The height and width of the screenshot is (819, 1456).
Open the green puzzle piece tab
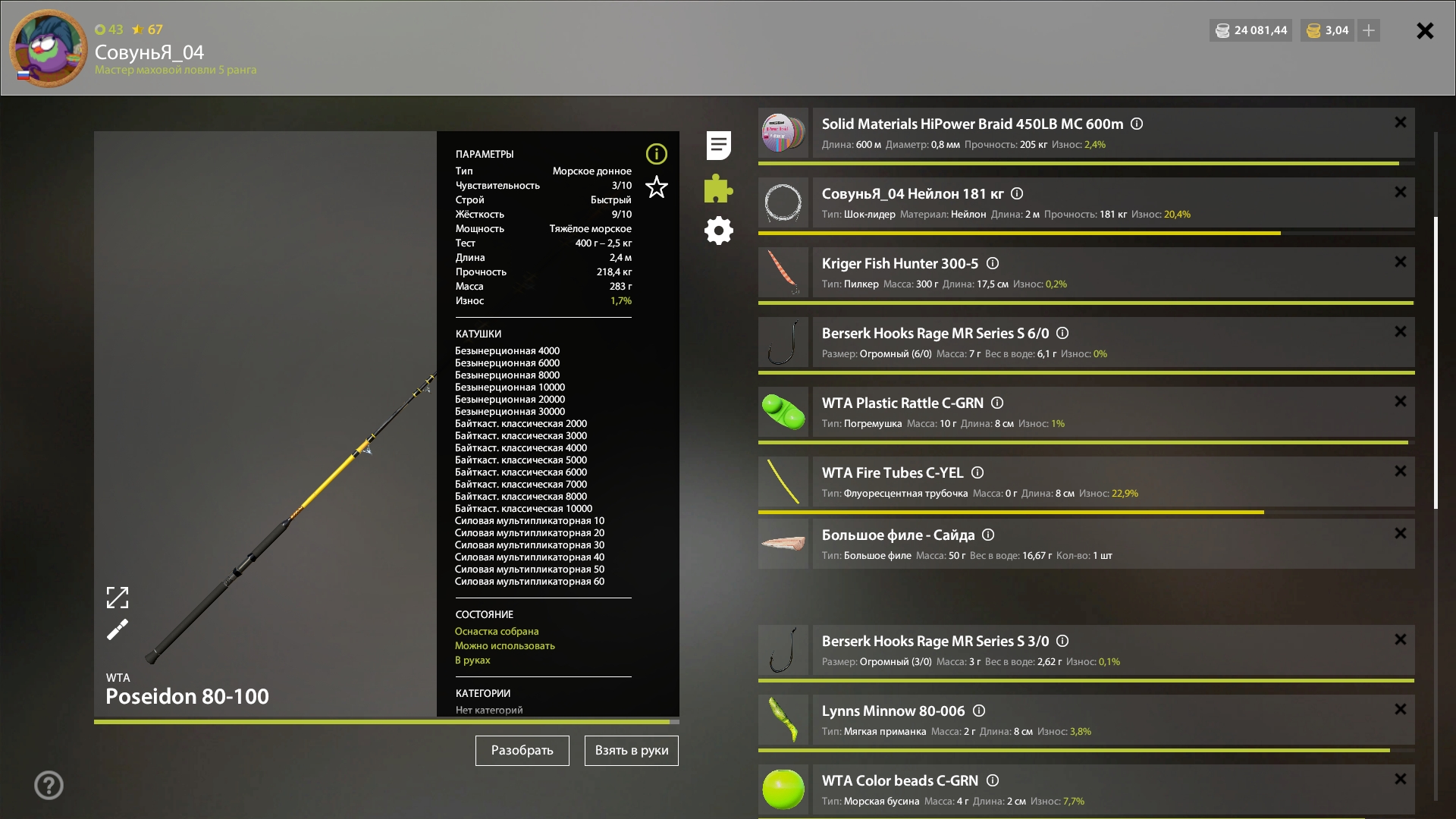point(718,188)
